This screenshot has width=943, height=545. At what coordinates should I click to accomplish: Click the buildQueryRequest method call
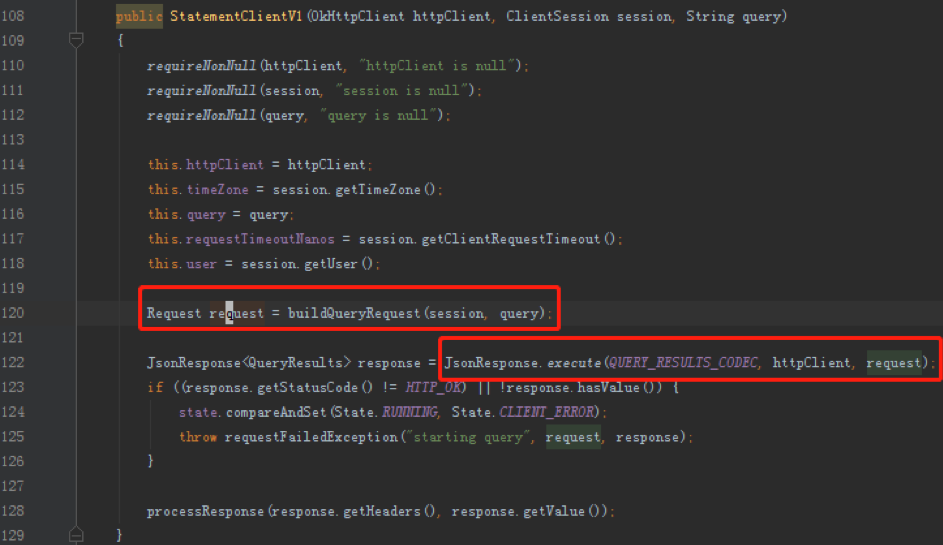[x=354, y=313]
